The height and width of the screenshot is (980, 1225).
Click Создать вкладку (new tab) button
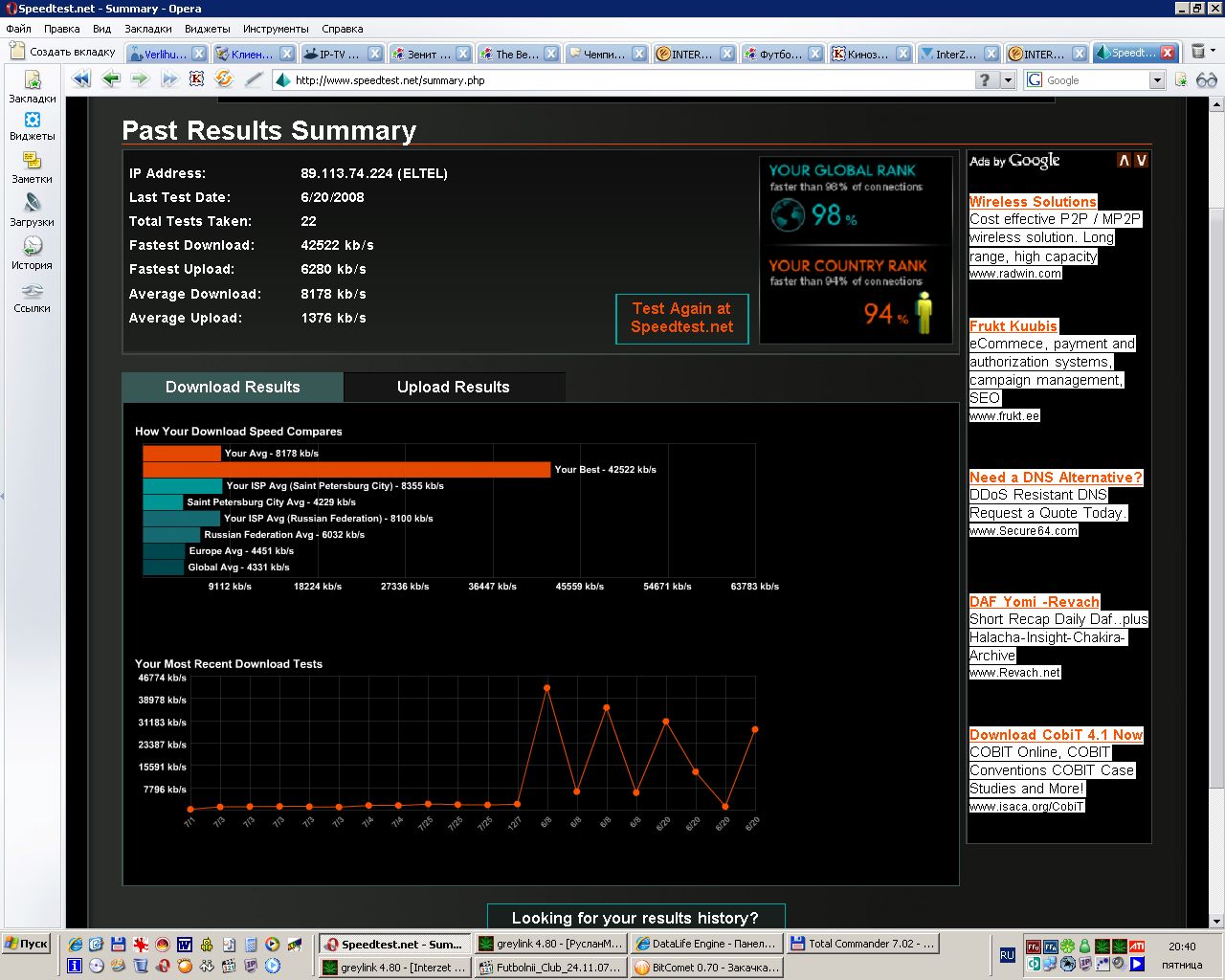point(62,52)
